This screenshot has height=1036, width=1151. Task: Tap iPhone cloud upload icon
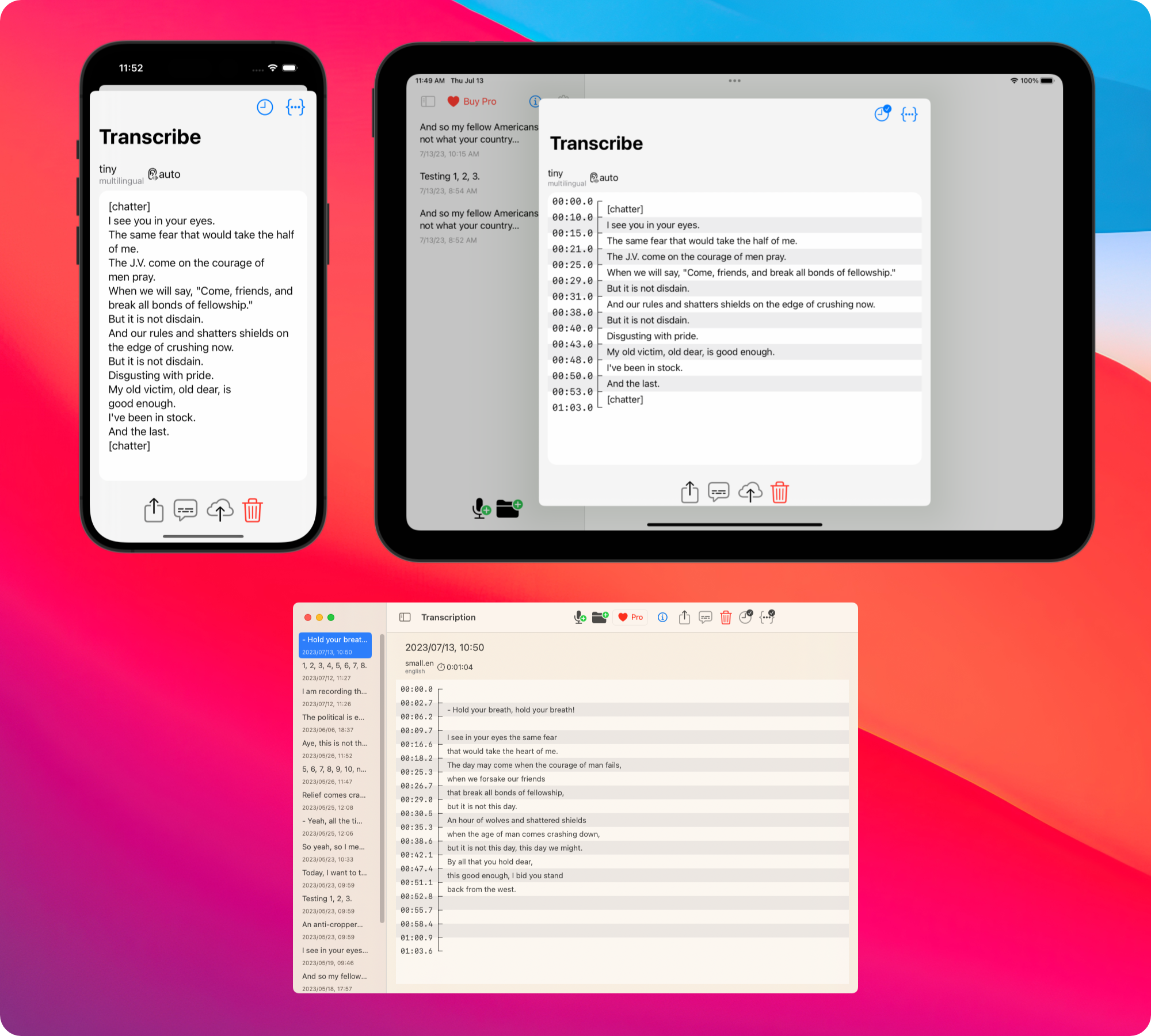tap(220, 511)
